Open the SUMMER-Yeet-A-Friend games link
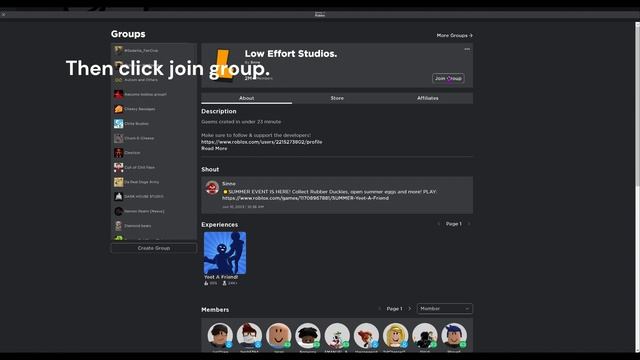Screen dimensions: 640x360 pos(305,198)
